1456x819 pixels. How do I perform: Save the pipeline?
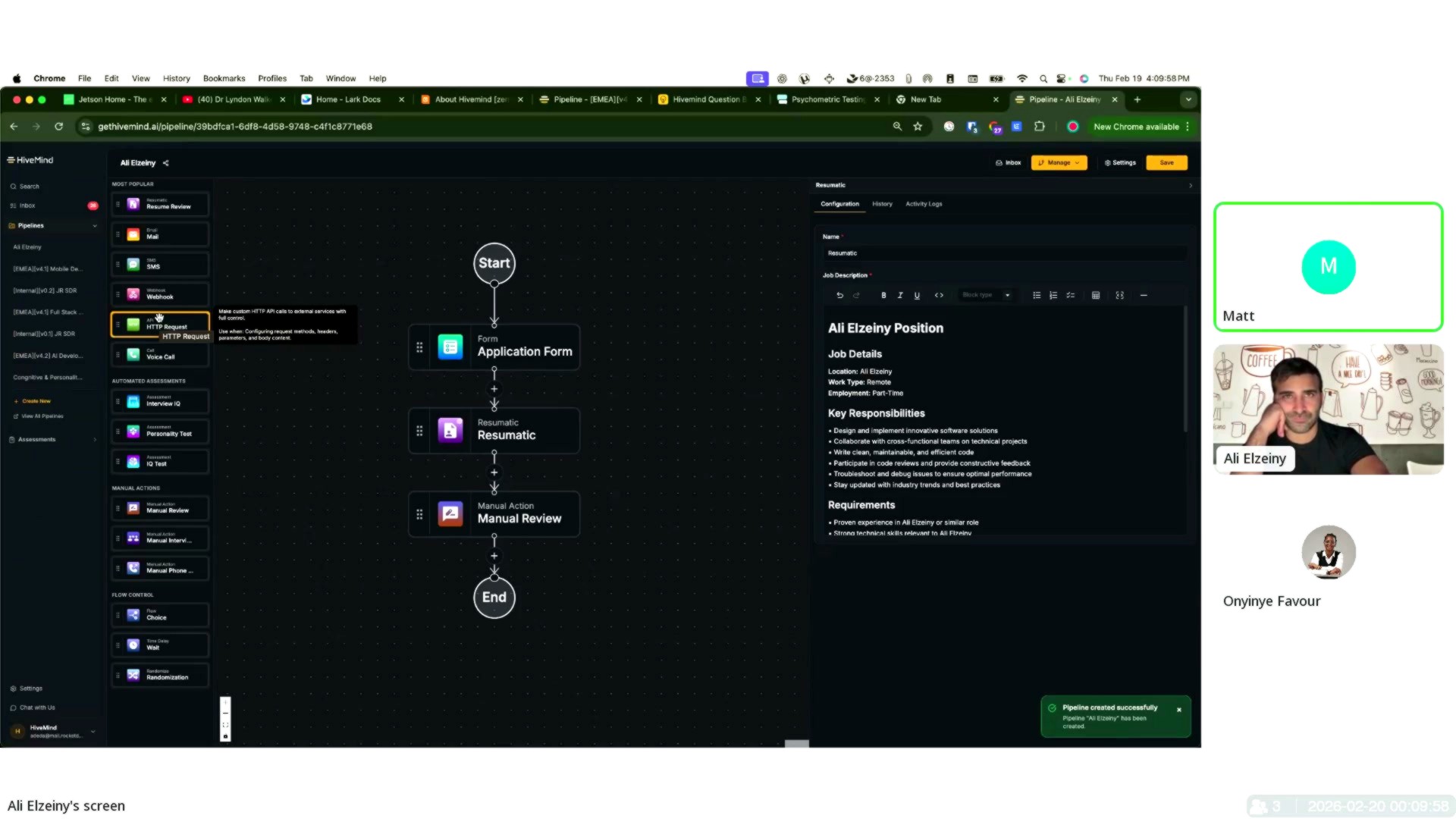pyautogui.click(x=1166, y=162)
